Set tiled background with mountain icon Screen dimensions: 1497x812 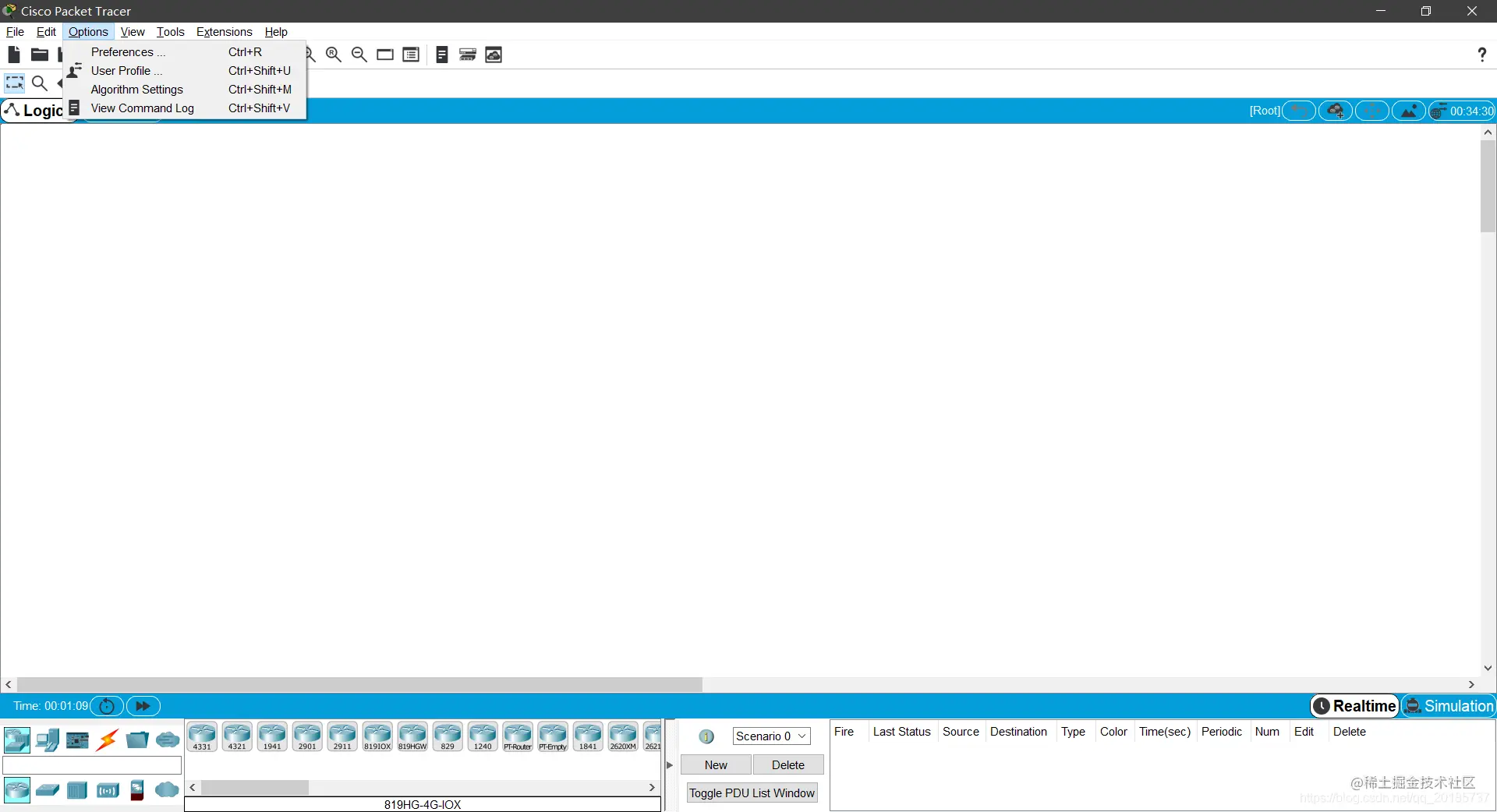[1409, 111]
